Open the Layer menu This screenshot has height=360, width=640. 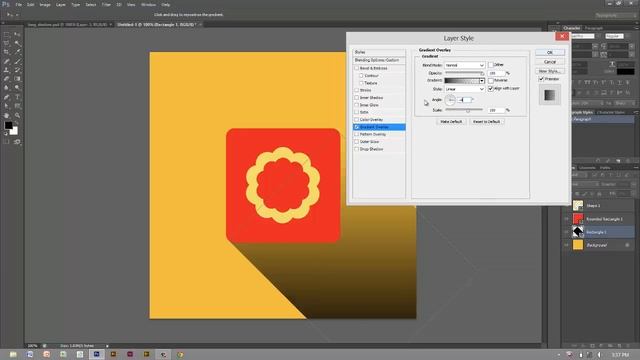pos(60,4)
